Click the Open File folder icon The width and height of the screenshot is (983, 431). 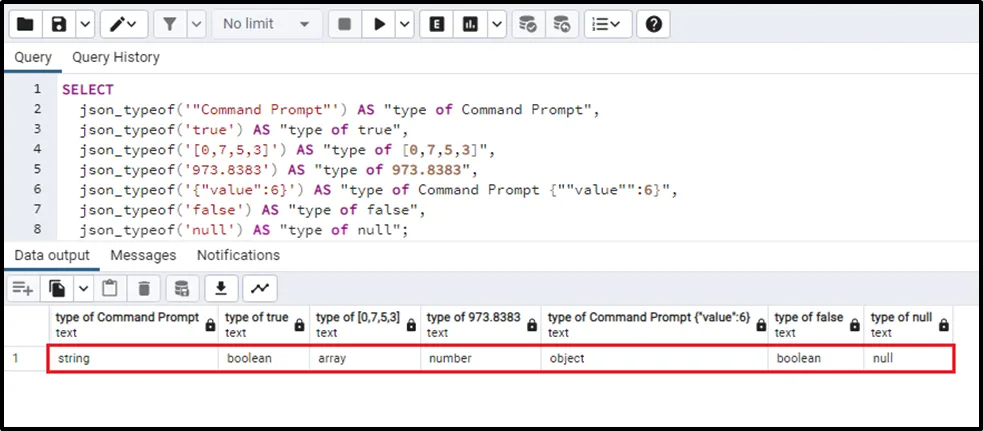[26, 24]
